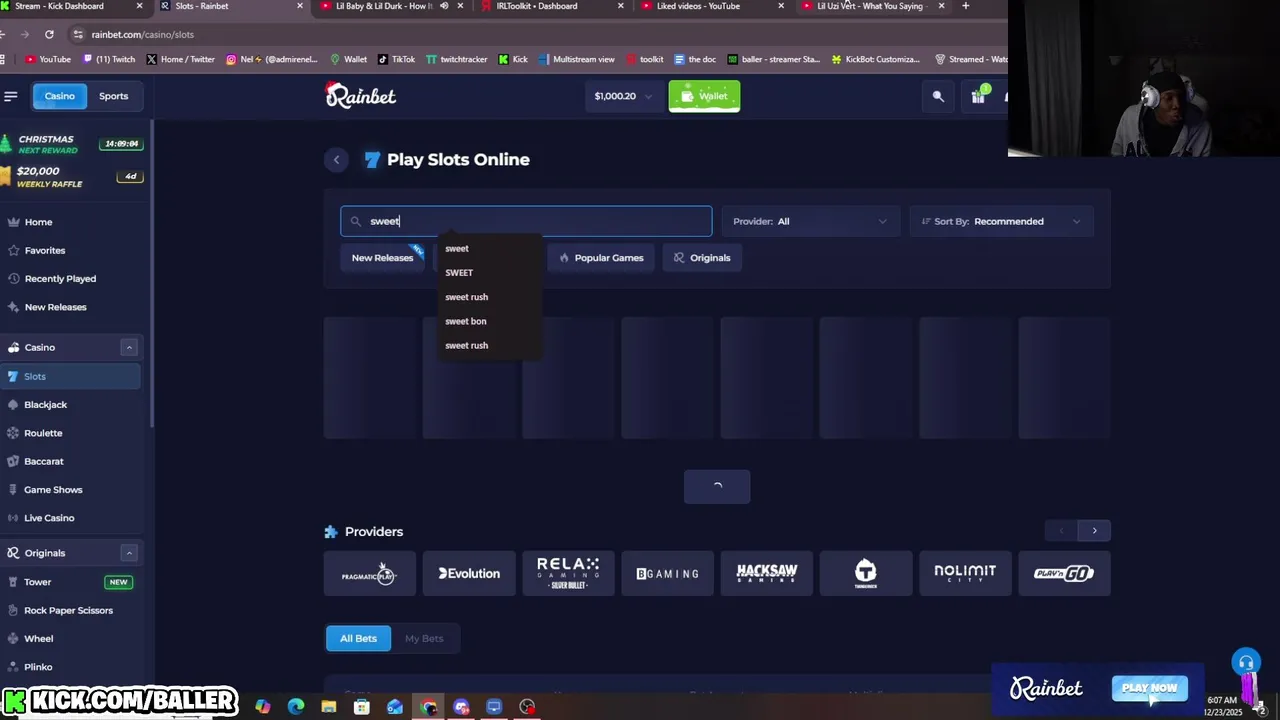This screenshot has height=720, width=1280.
Task: Reload the page with browser refresh button
Action: coord(49,34)
